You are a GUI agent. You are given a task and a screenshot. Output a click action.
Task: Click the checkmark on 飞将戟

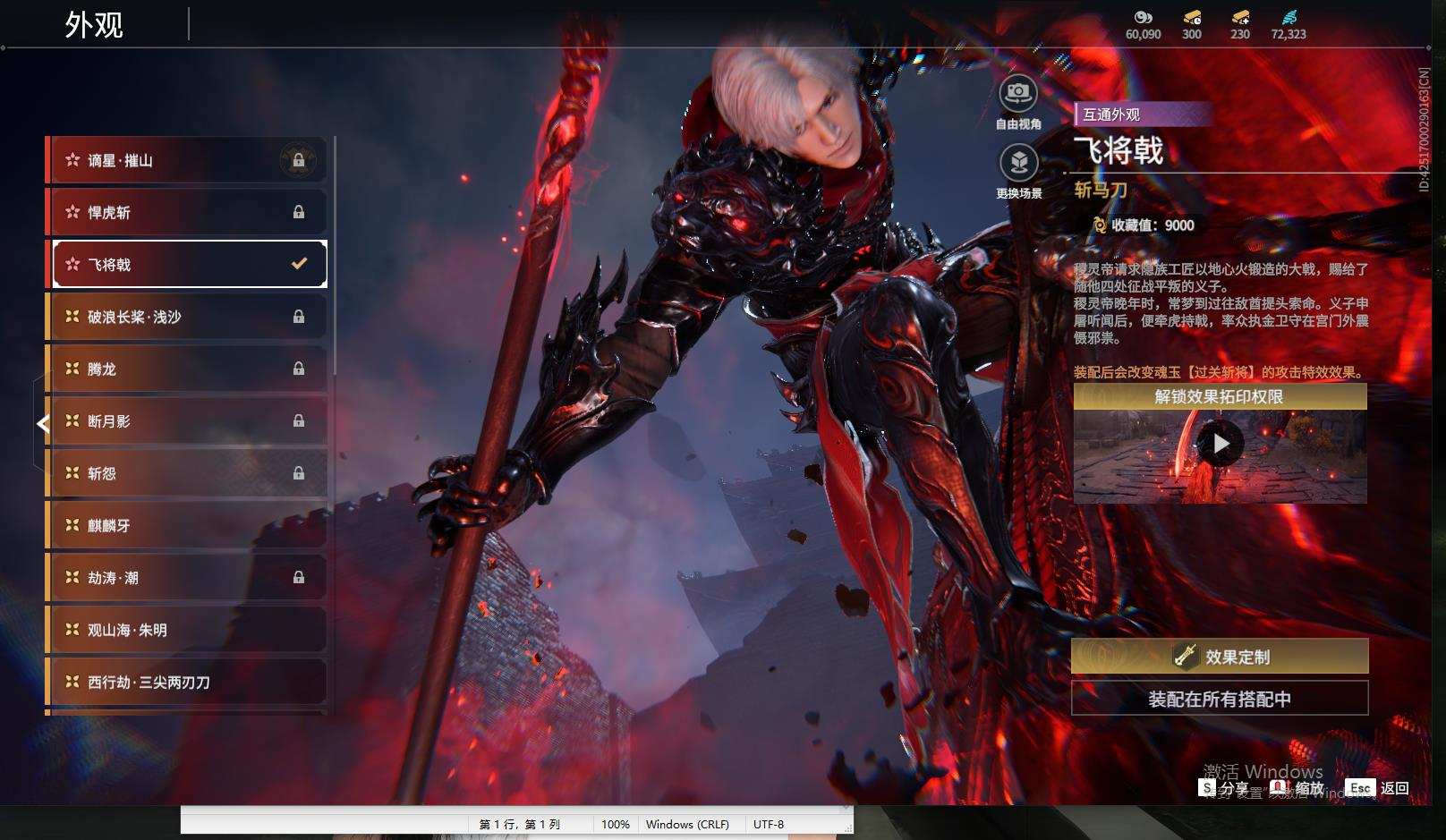(x=299, y=264)
